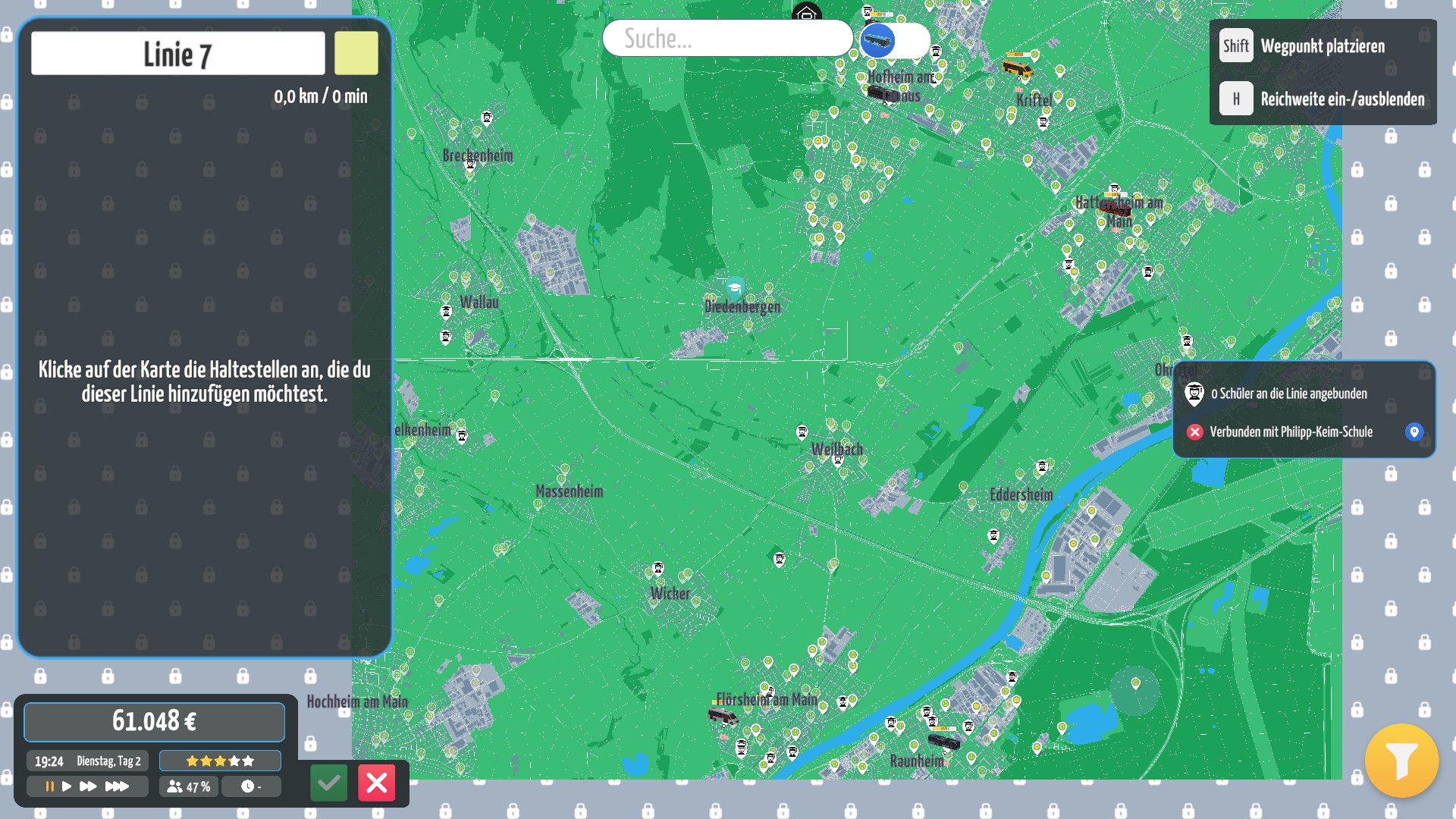Click the bus depot icon above search
The width and height of the screenshot is (1456, 819).
[806, 13]
